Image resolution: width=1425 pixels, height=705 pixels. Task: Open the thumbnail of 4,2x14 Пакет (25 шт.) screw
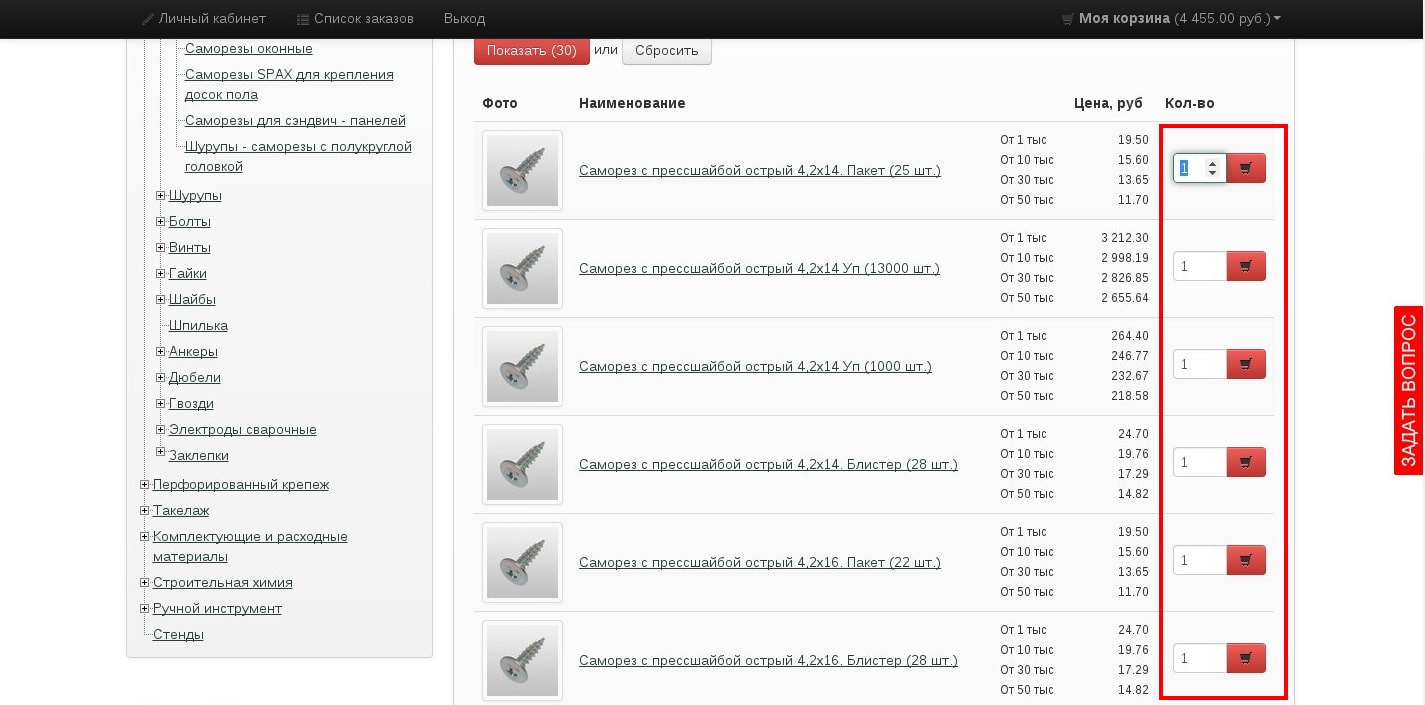(x=522, y=170)
